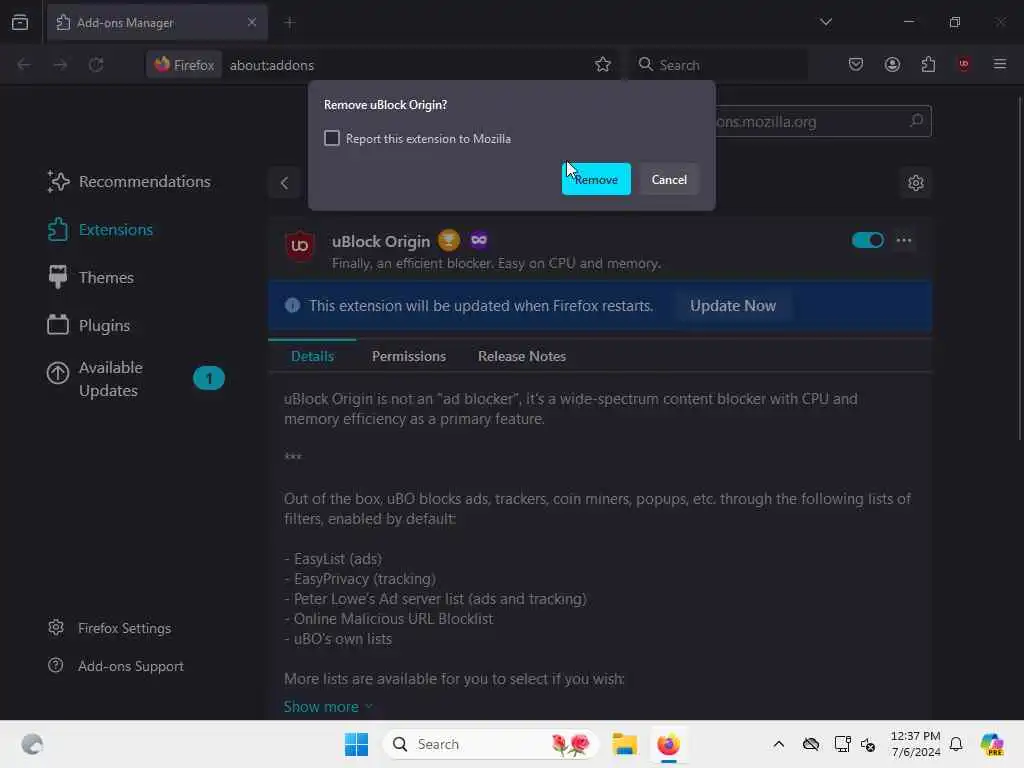Check Report this extension to Mozilla
The image size is (1024, 768).
click(332, 138)
